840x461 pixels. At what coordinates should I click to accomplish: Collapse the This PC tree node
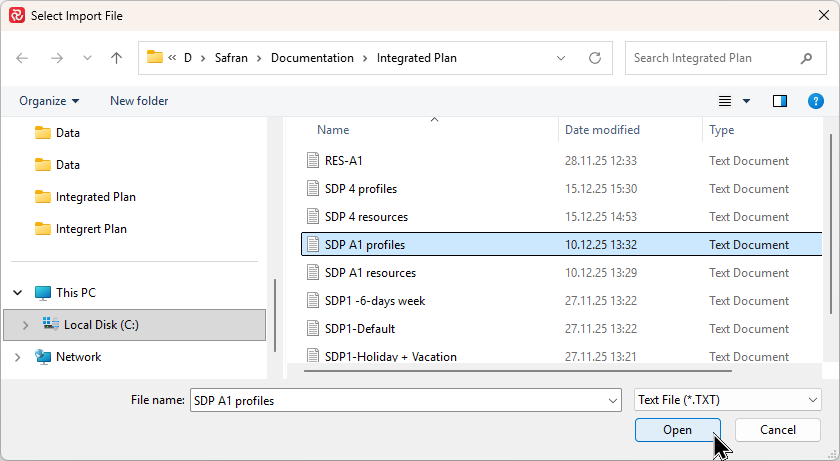(x=18, y=293)
